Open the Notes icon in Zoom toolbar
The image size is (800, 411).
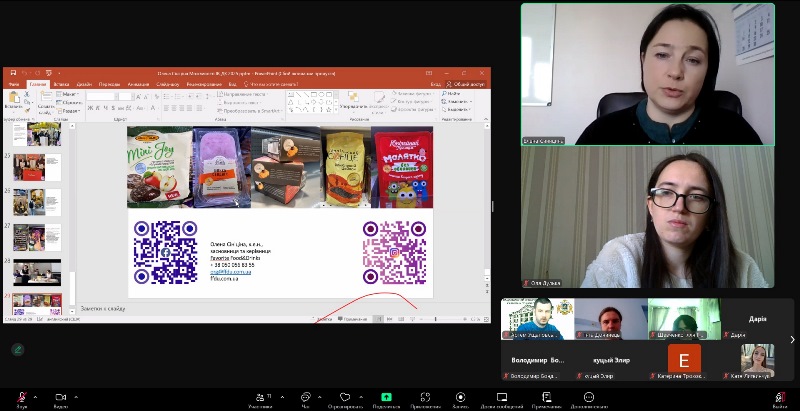[x=546, y=397]
